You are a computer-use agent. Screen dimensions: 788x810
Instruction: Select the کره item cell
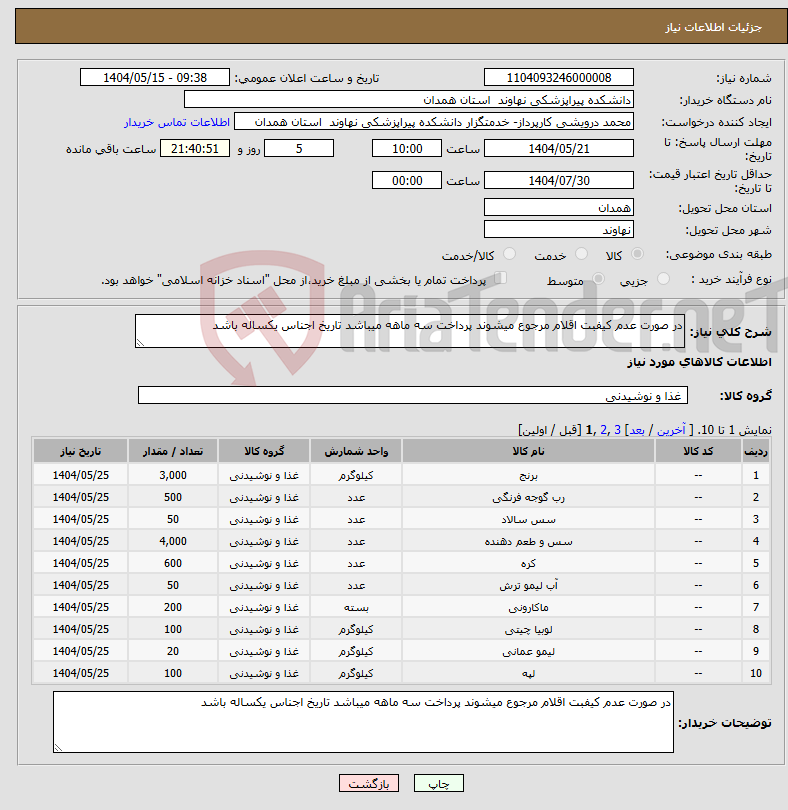point(528,563)
